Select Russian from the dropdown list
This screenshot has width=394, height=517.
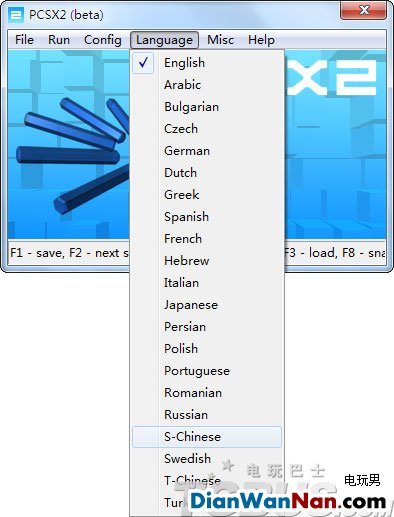[x=207, y=415]
